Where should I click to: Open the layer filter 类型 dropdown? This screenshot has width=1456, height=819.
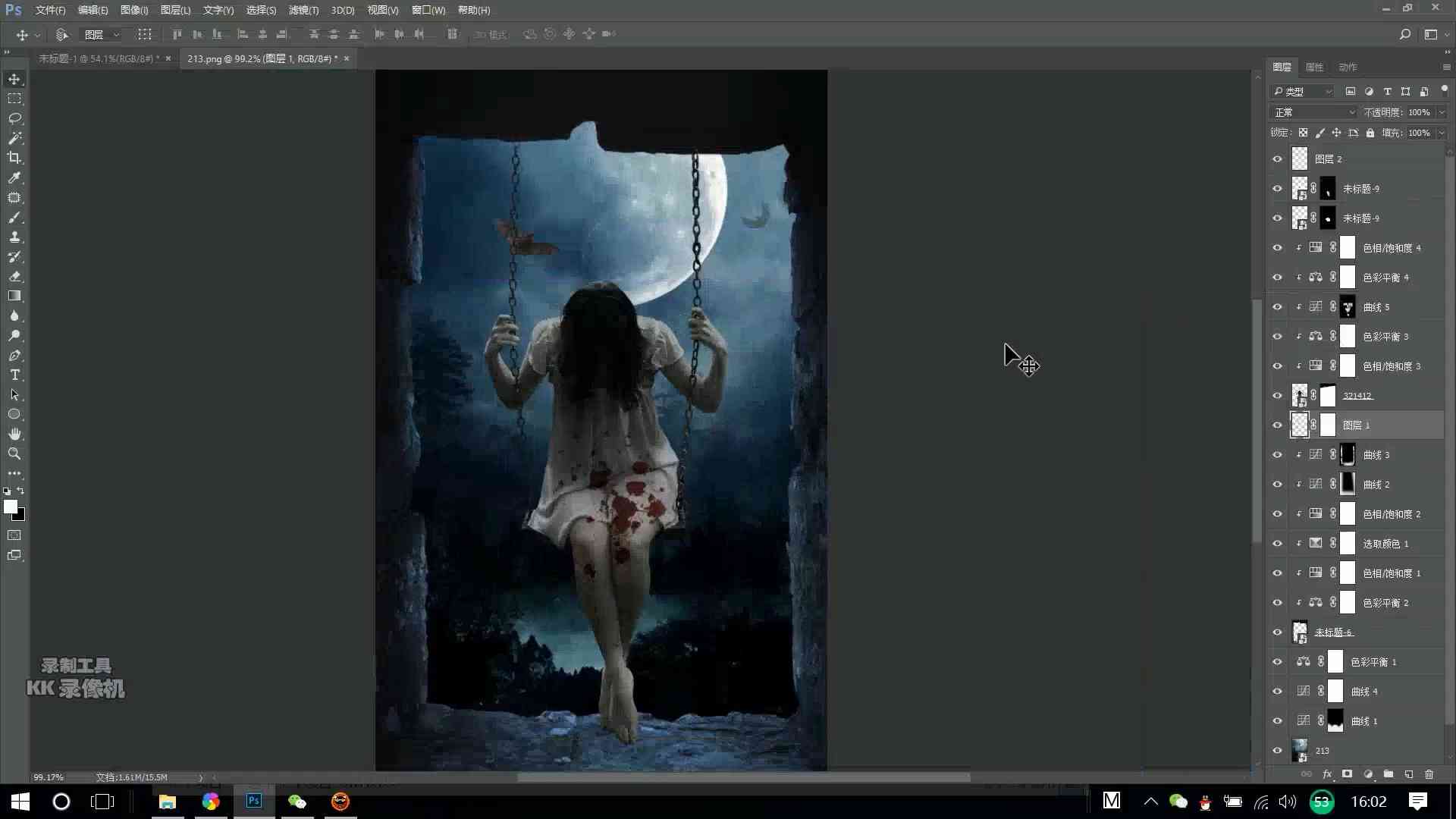coord(1302,91)
